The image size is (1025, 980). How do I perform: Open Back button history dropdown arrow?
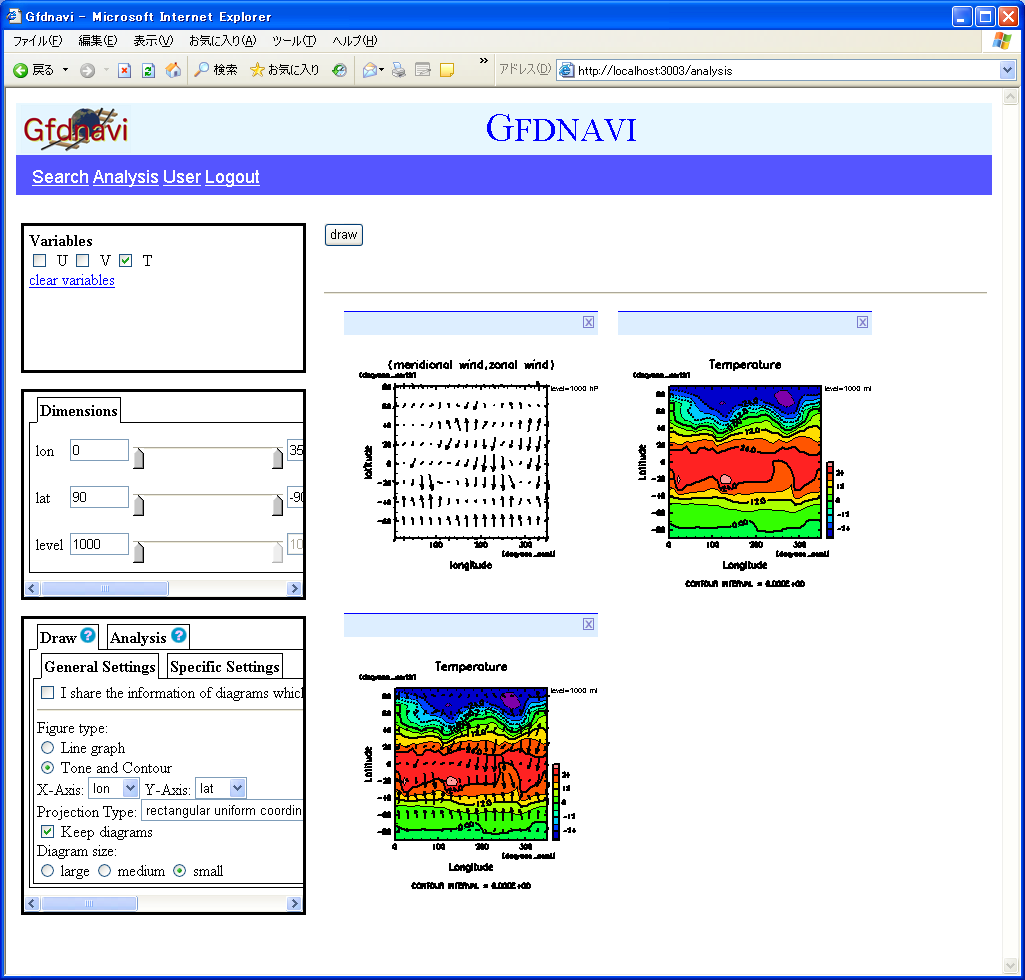[x=65, y=70]
